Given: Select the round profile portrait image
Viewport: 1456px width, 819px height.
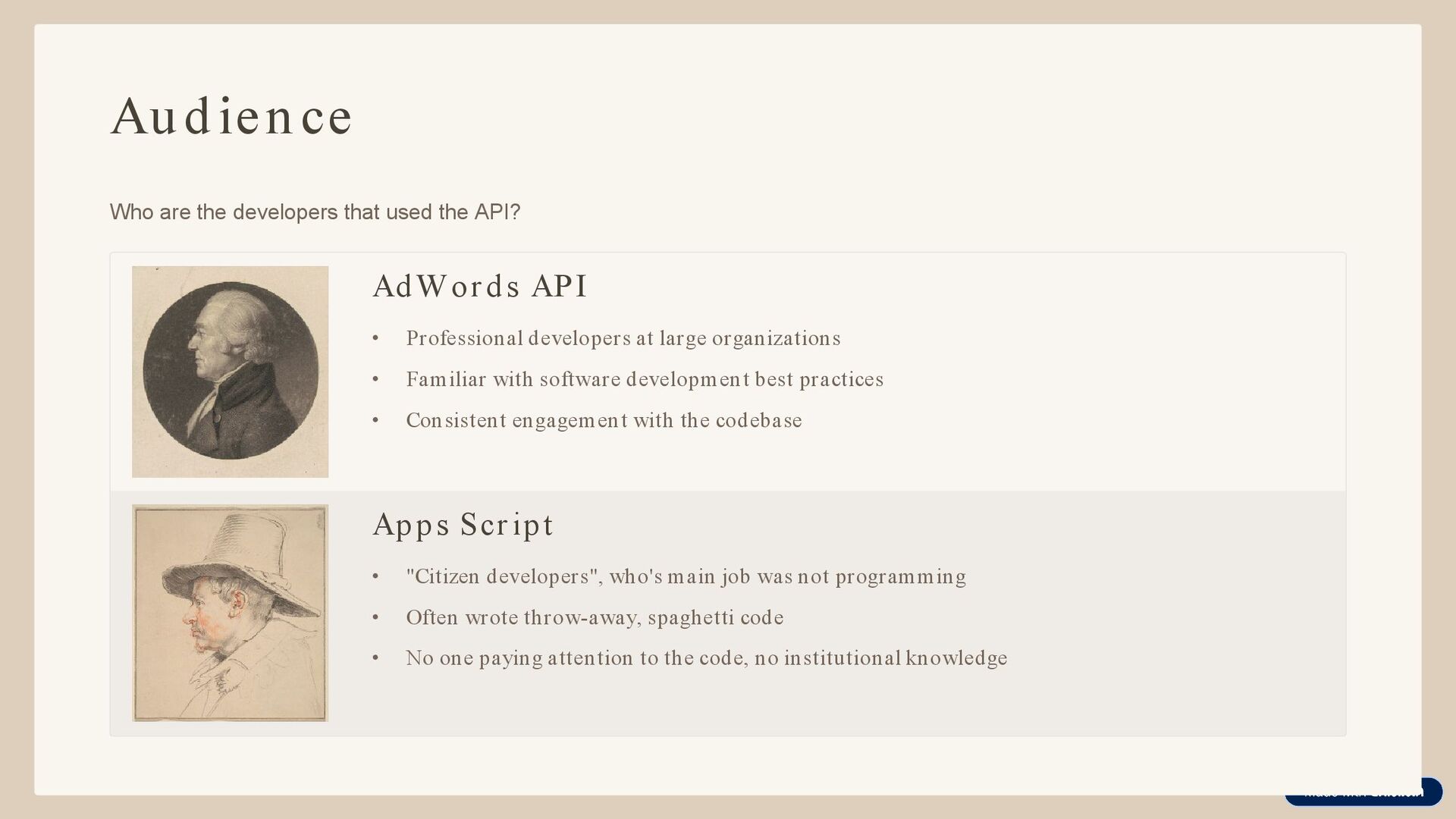Looking at the screenshot, I should 230,371.
